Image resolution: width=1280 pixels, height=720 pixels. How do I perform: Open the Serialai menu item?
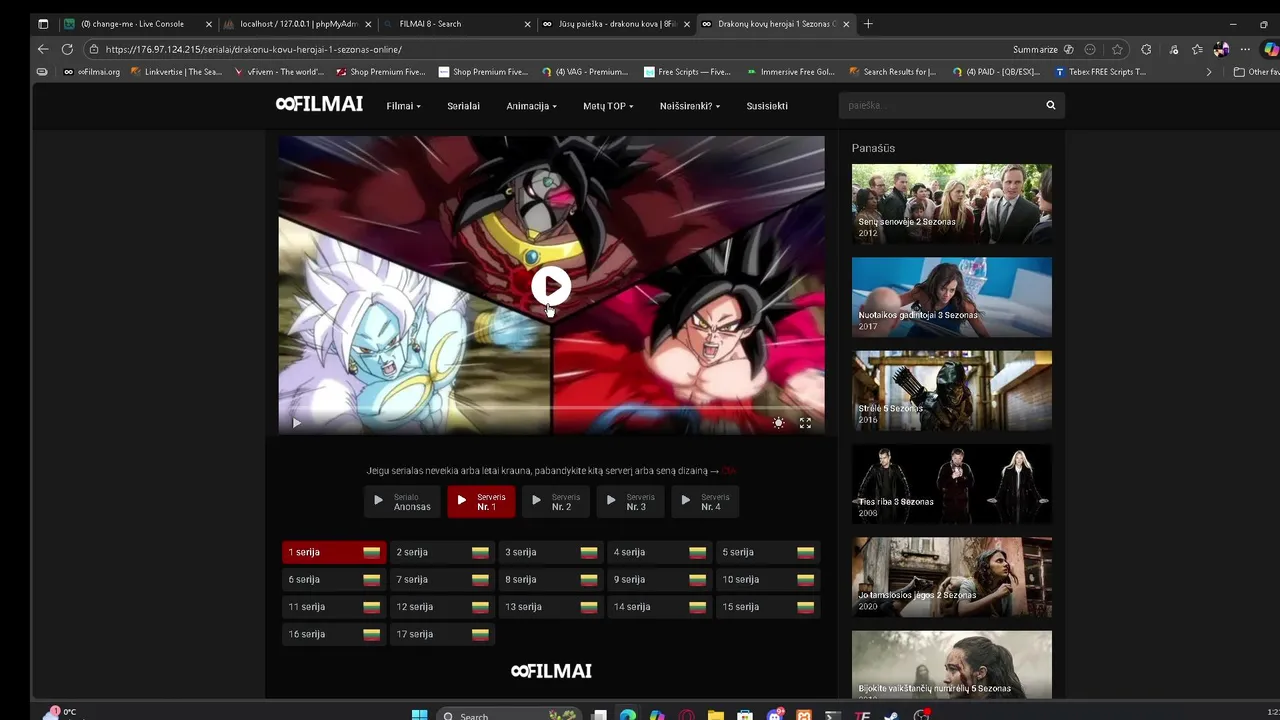tap(463, 106)
